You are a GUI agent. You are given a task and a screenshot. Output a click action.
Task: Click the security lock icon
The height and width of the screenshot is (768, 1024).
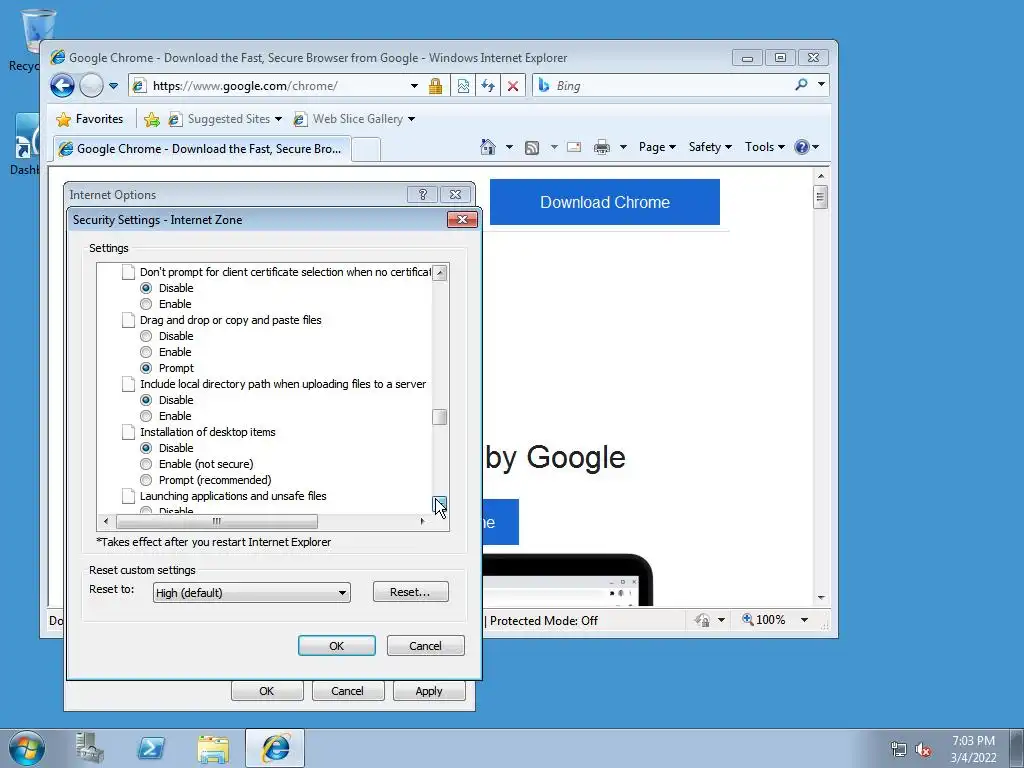pos(436,86)
